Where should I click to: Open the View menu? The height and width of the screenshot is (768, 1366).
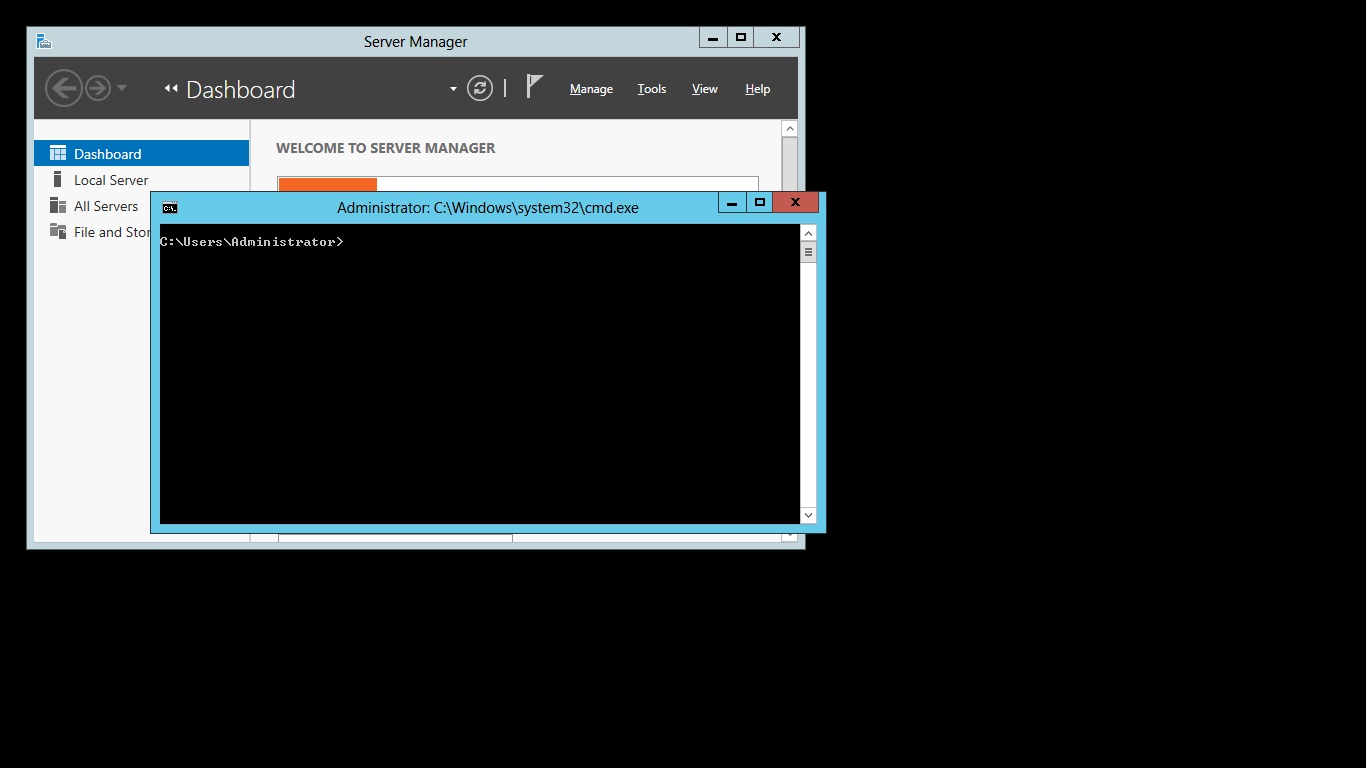pyautogui.click(x=704, y=89)
